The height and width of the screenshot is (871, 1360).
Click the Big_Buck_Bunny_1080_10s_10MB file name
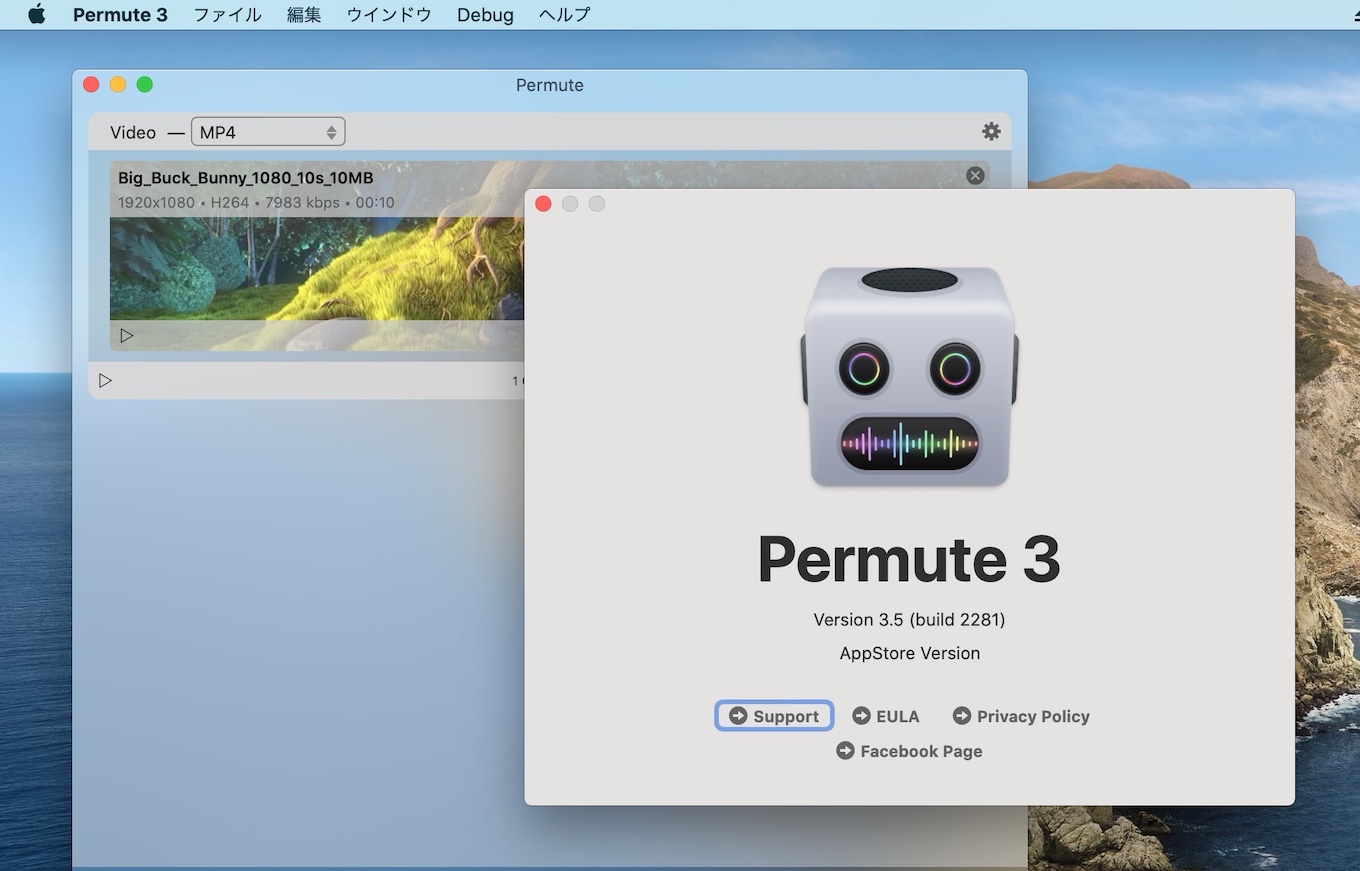click(x=246, y=178)
